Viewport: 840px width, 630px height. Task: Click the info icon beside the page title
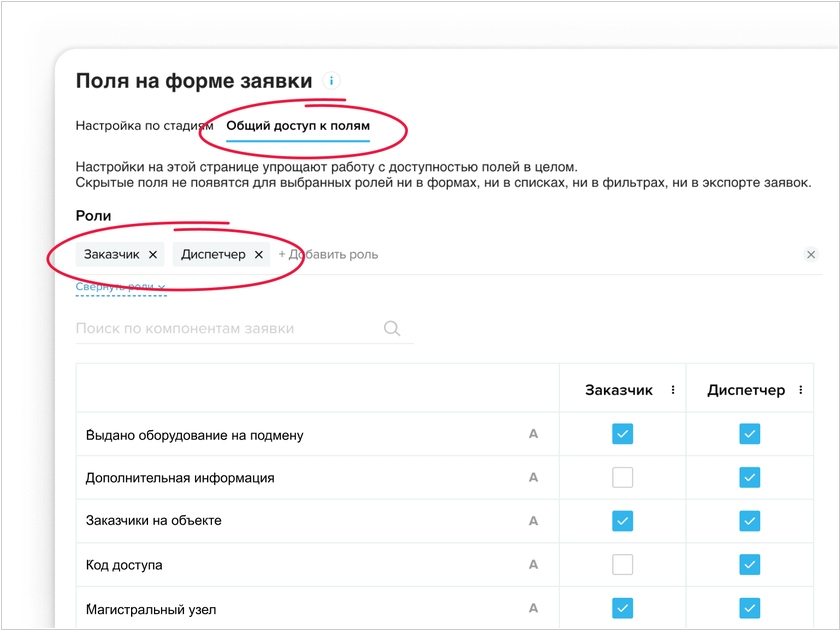tap(332, 81)
